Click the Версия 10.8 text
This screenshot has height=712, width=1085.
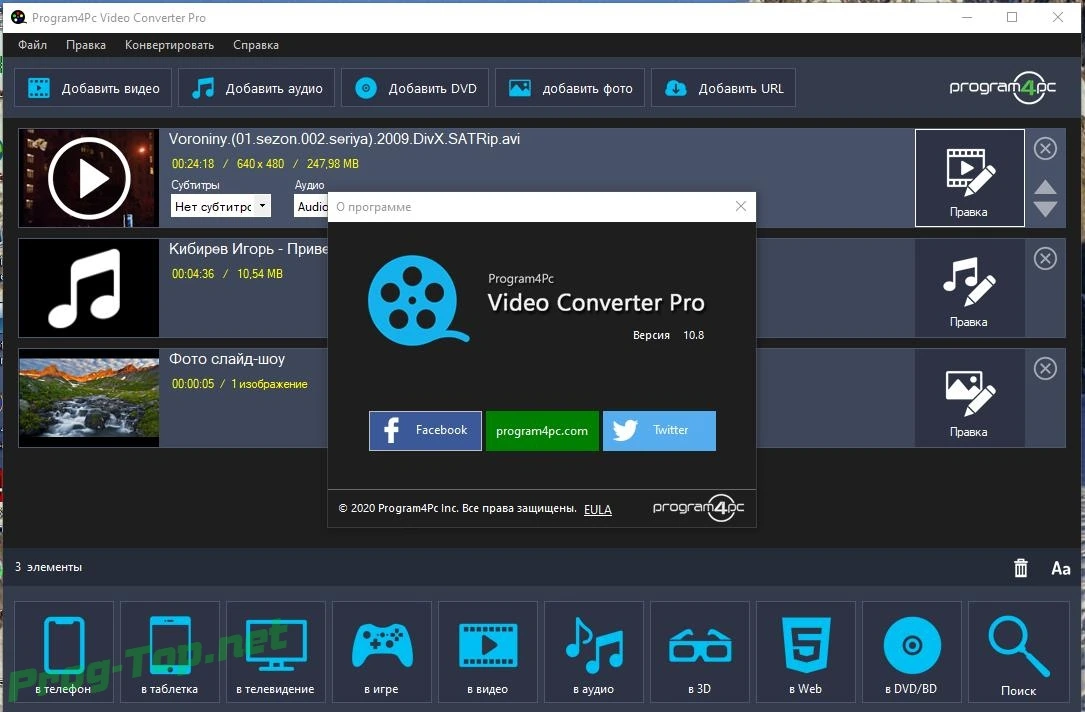(x=668, y=336)
